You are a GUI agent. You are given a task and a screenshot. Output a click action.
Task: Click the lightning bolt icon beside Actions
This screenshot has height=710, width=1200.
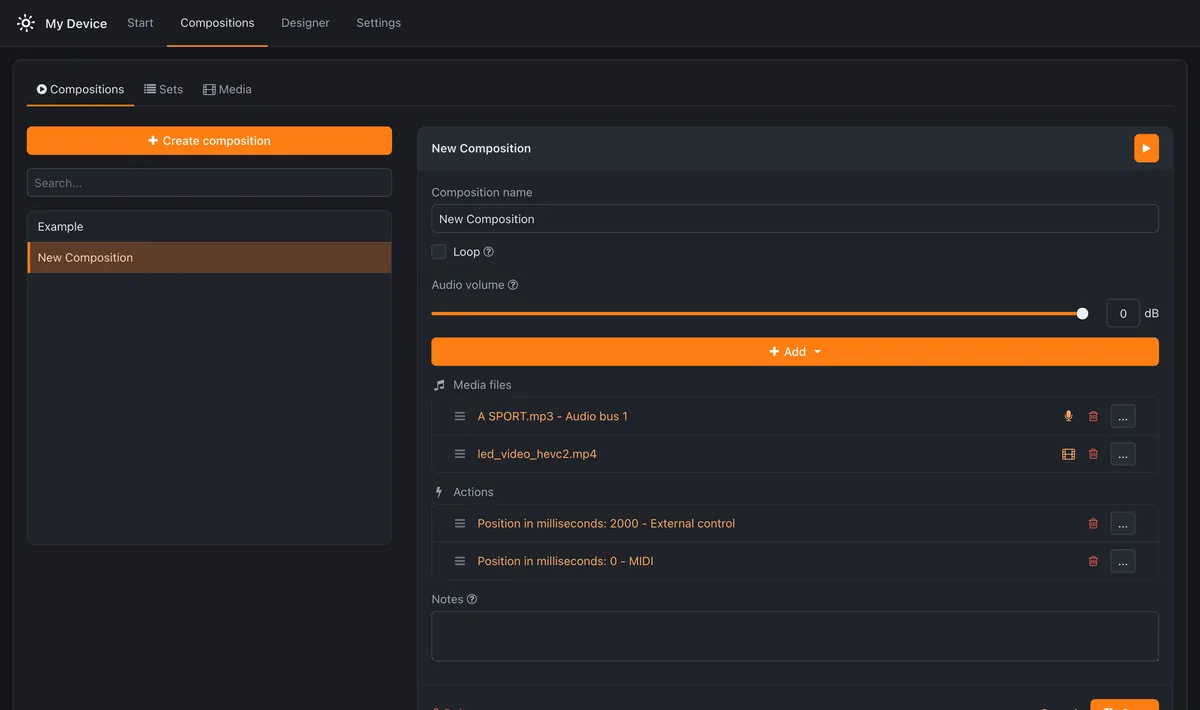[439, 492]
